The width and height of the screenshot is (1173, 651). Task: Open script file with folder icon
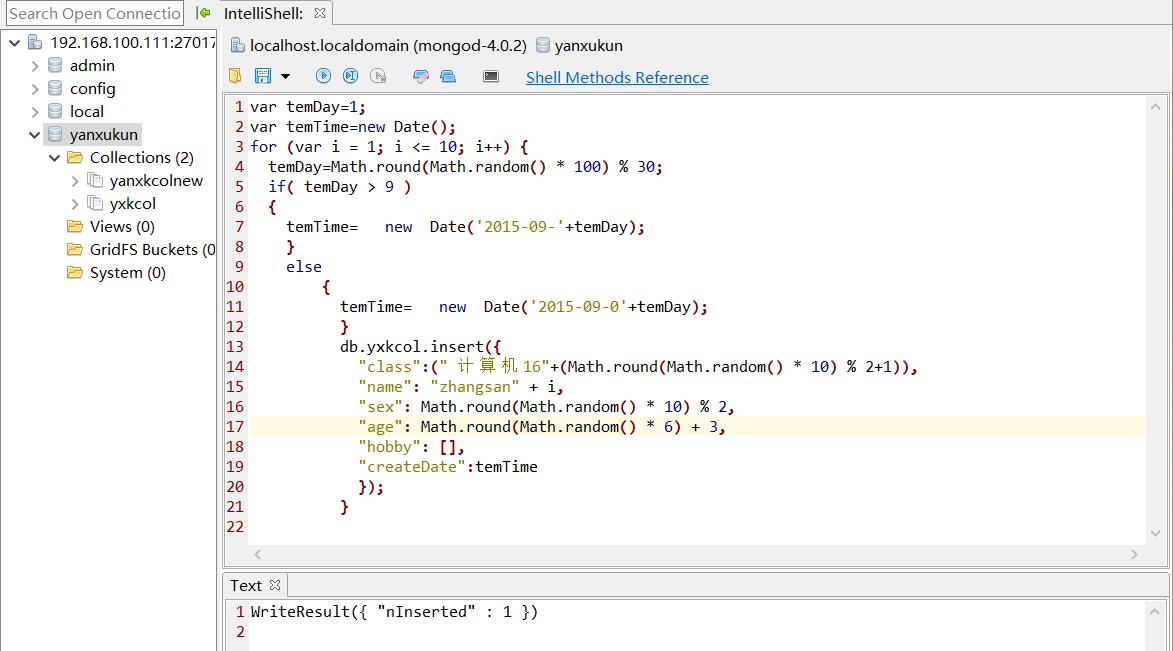click(235, 76)
